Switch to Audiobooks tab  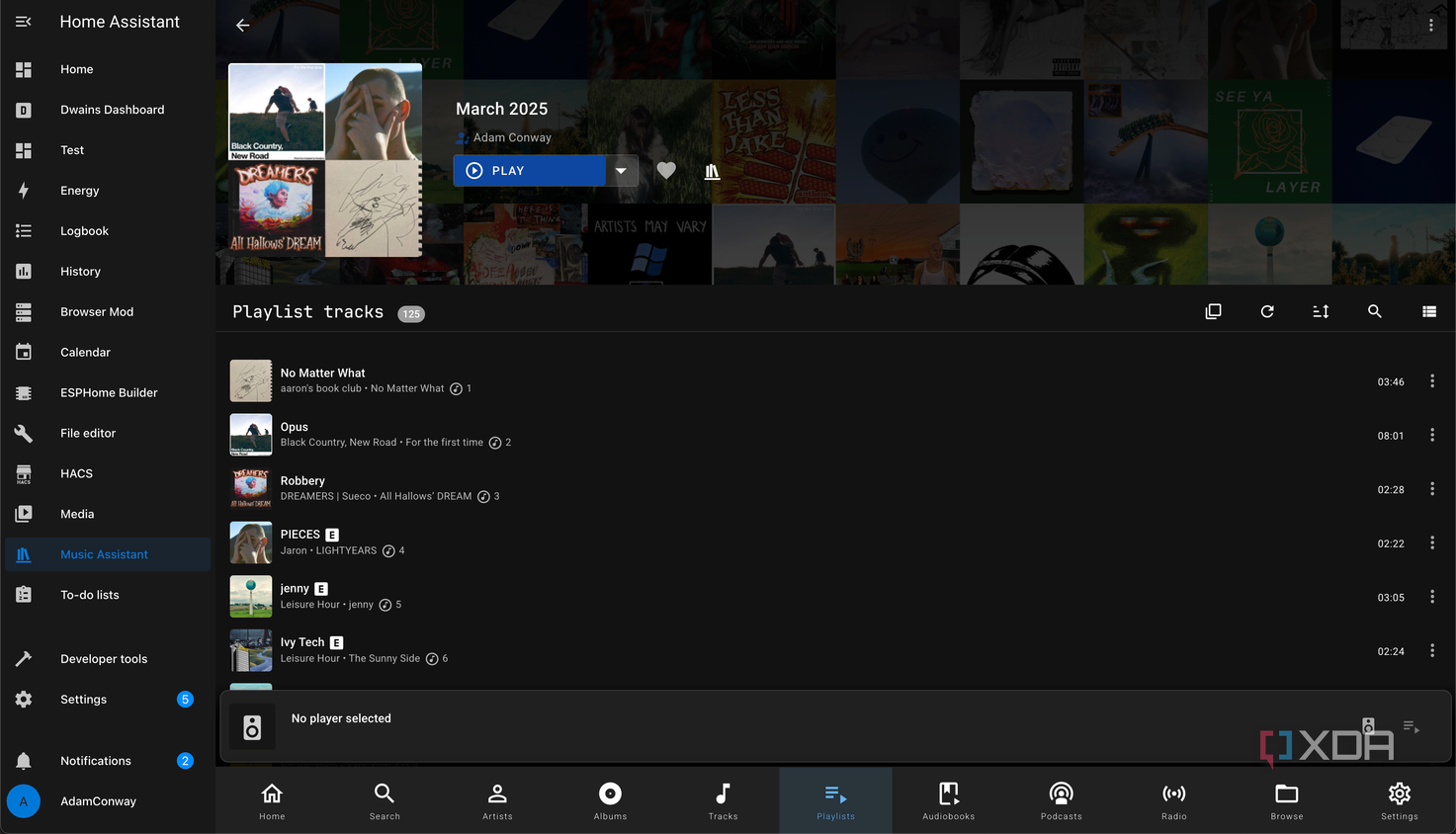coord(948,800)
